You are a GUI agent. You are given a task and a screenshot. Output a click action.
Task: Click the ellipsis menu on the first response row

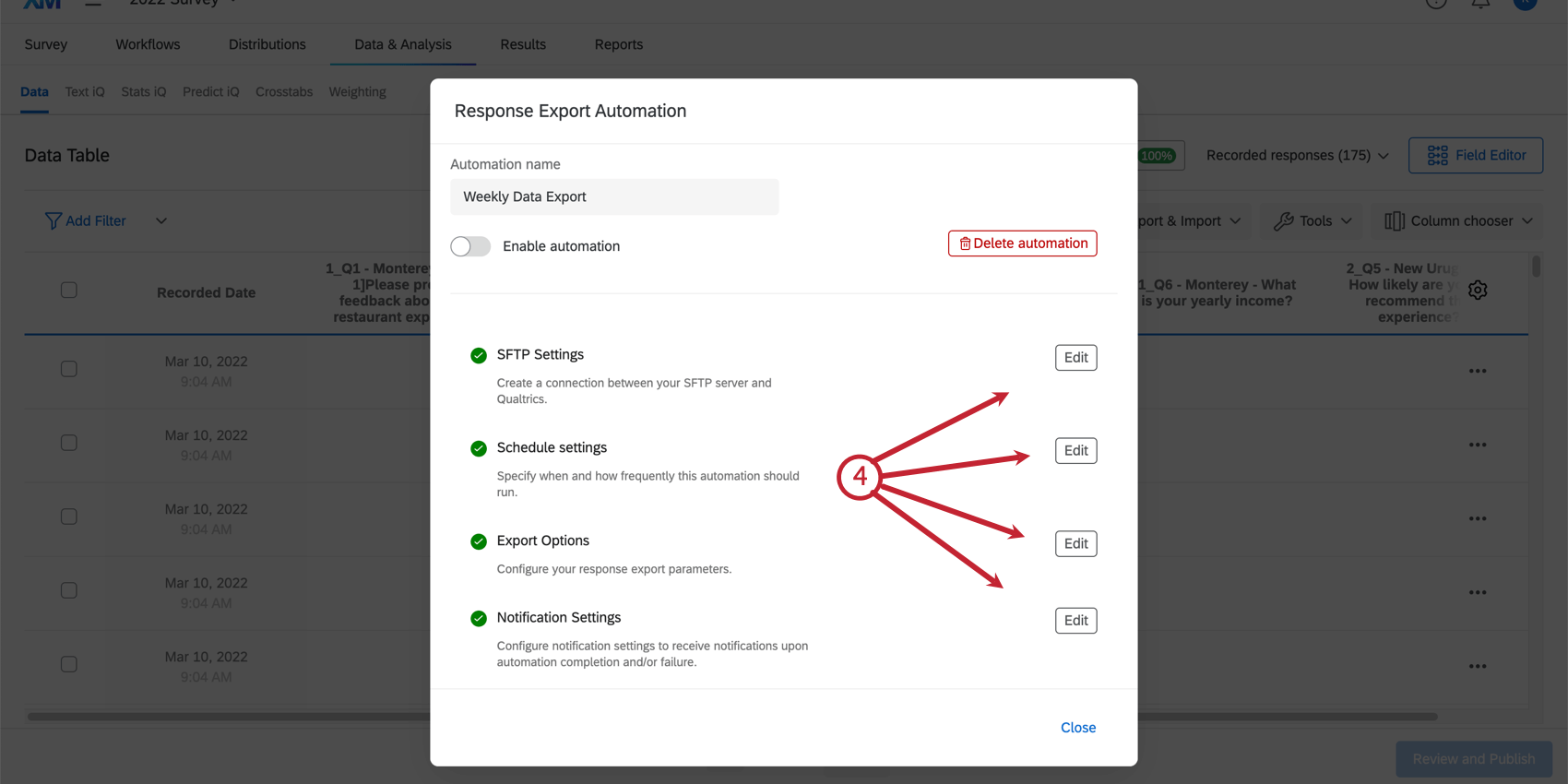tap(1478, 371)
